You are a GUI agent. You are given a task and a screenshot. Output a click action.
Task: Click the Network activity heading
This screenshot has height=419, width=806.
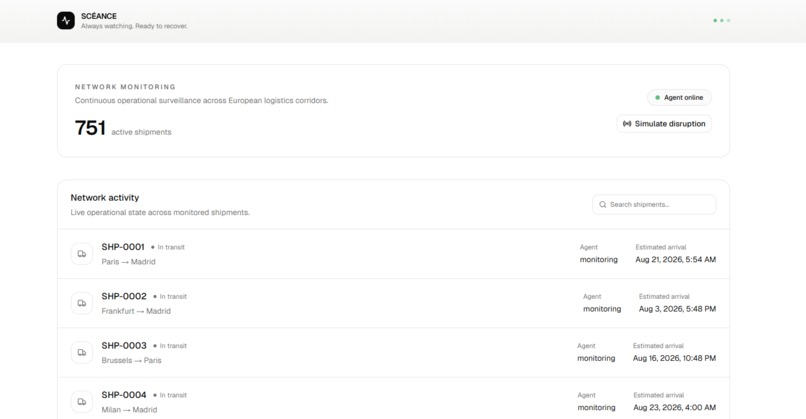pyautogui.click(x=105, y=198)
